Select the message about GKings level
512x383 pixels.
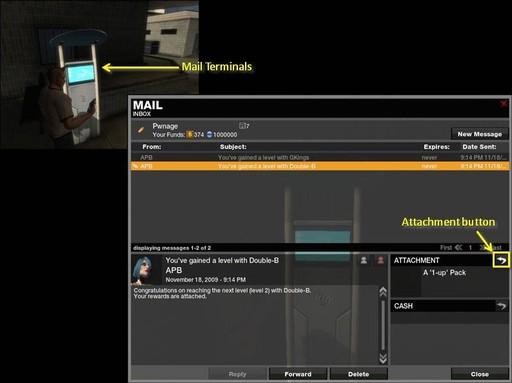[x=320, y=157]
